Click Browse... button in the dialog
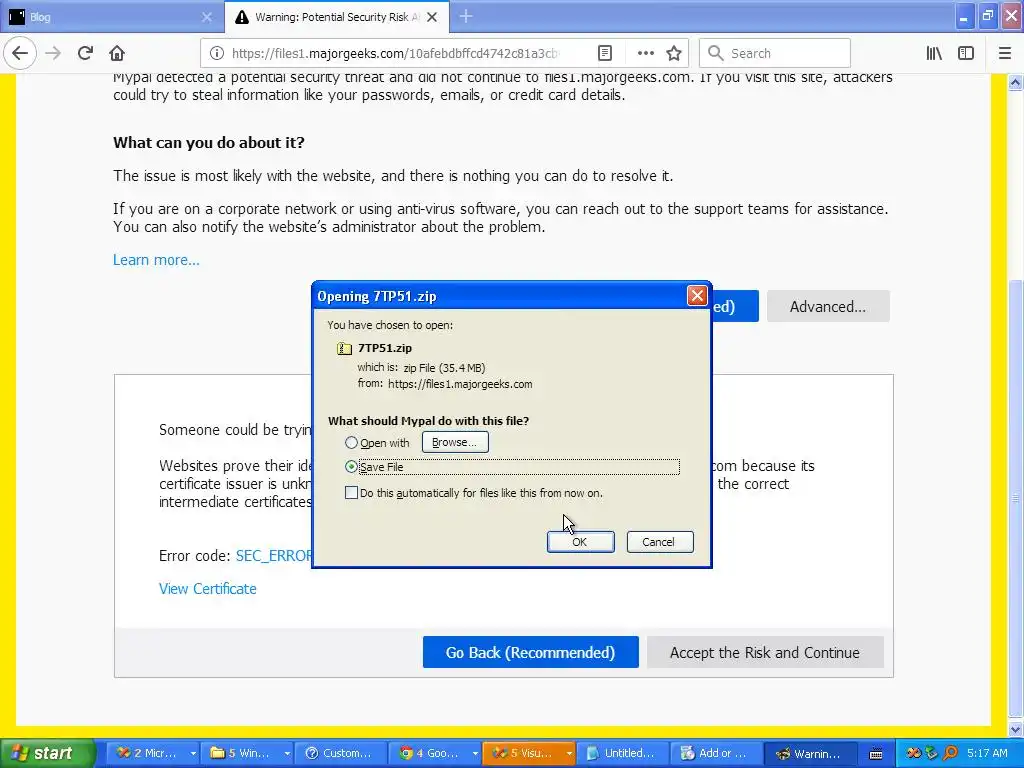The width and height of the screenshot is (1024, 768). pyautogui.click(x=455, y=442)
